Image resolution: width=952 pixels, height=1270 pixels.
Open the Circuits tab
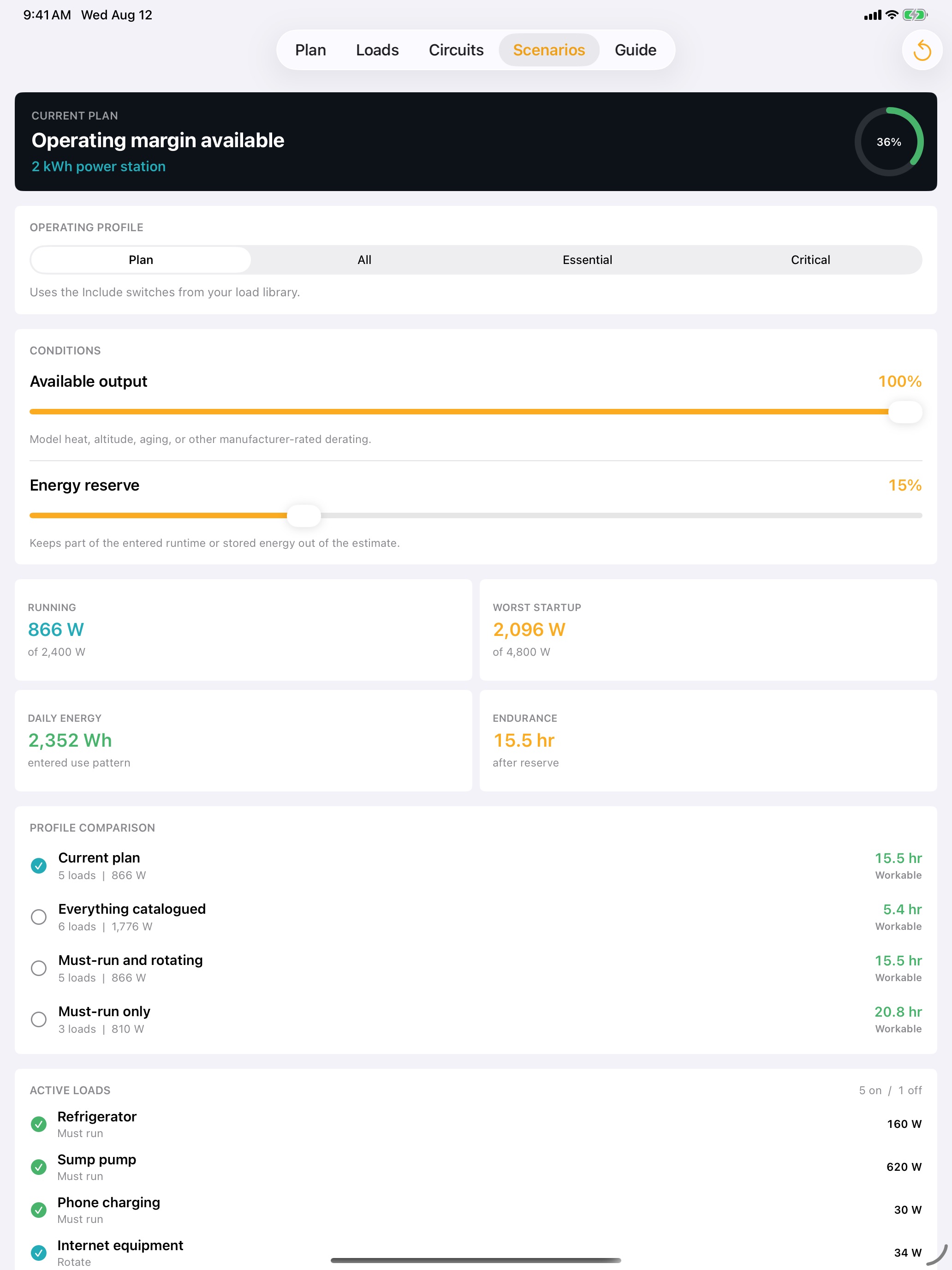[456, 50]
